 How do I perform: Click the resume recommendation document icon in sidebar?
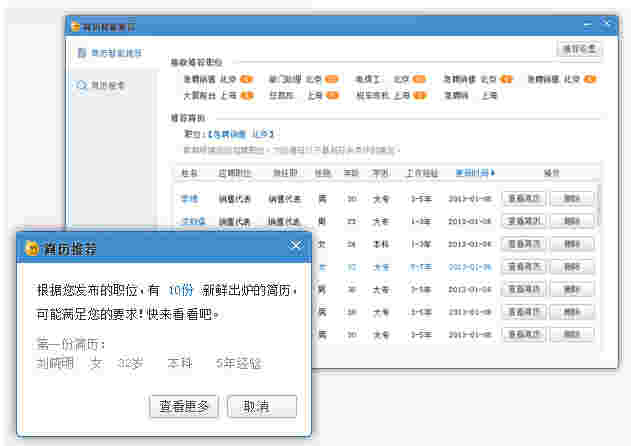(82, 53)
